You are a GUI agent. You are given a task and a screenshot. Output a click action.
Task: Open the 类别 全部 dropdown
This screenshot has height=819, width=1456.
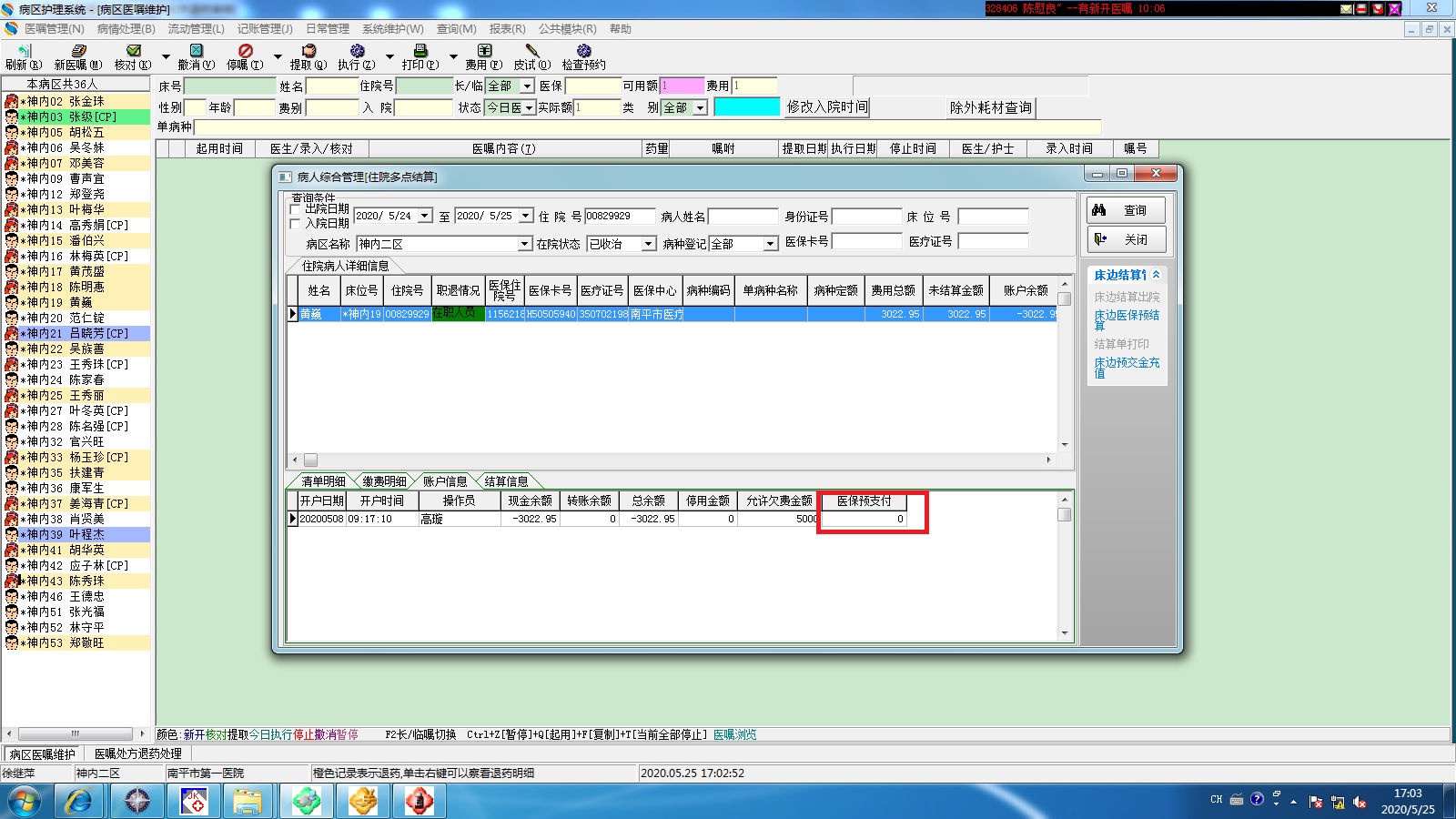(700, 107)
